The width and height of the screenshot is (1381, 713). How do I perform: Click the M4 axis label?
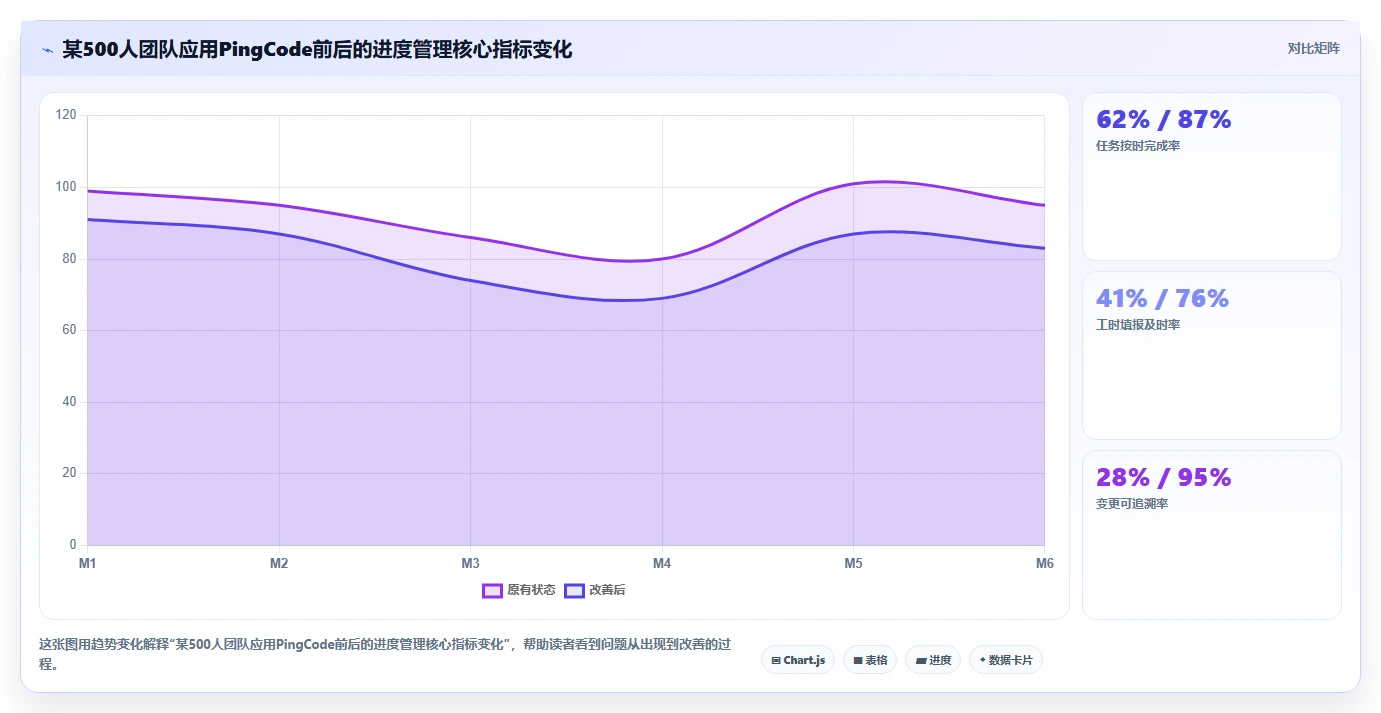pyautogui.click(x=662, y=564)
